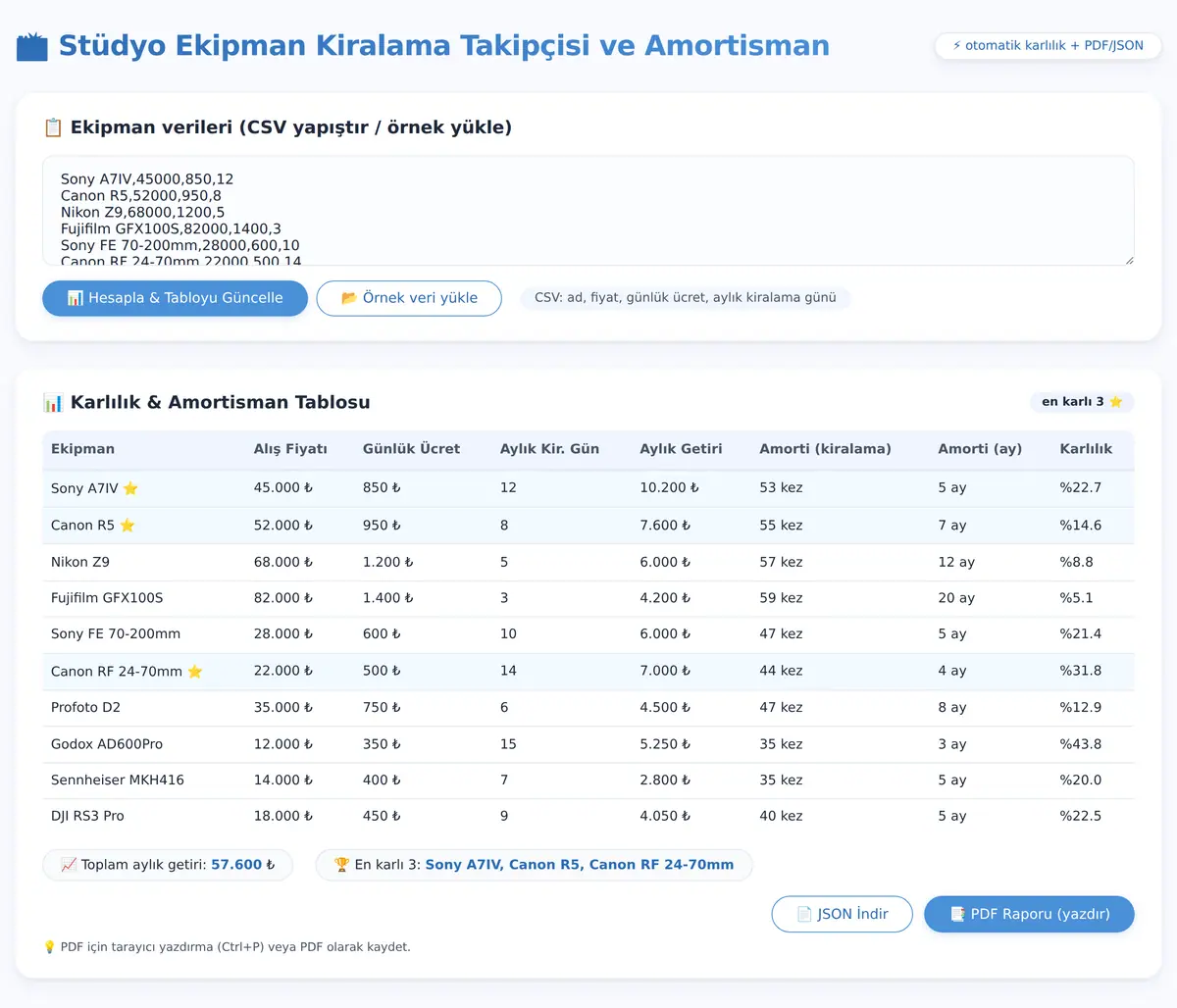Select the Sony FE 70-200mm row name
This screenshot has width=1177, height=1008.
point(116,634)
